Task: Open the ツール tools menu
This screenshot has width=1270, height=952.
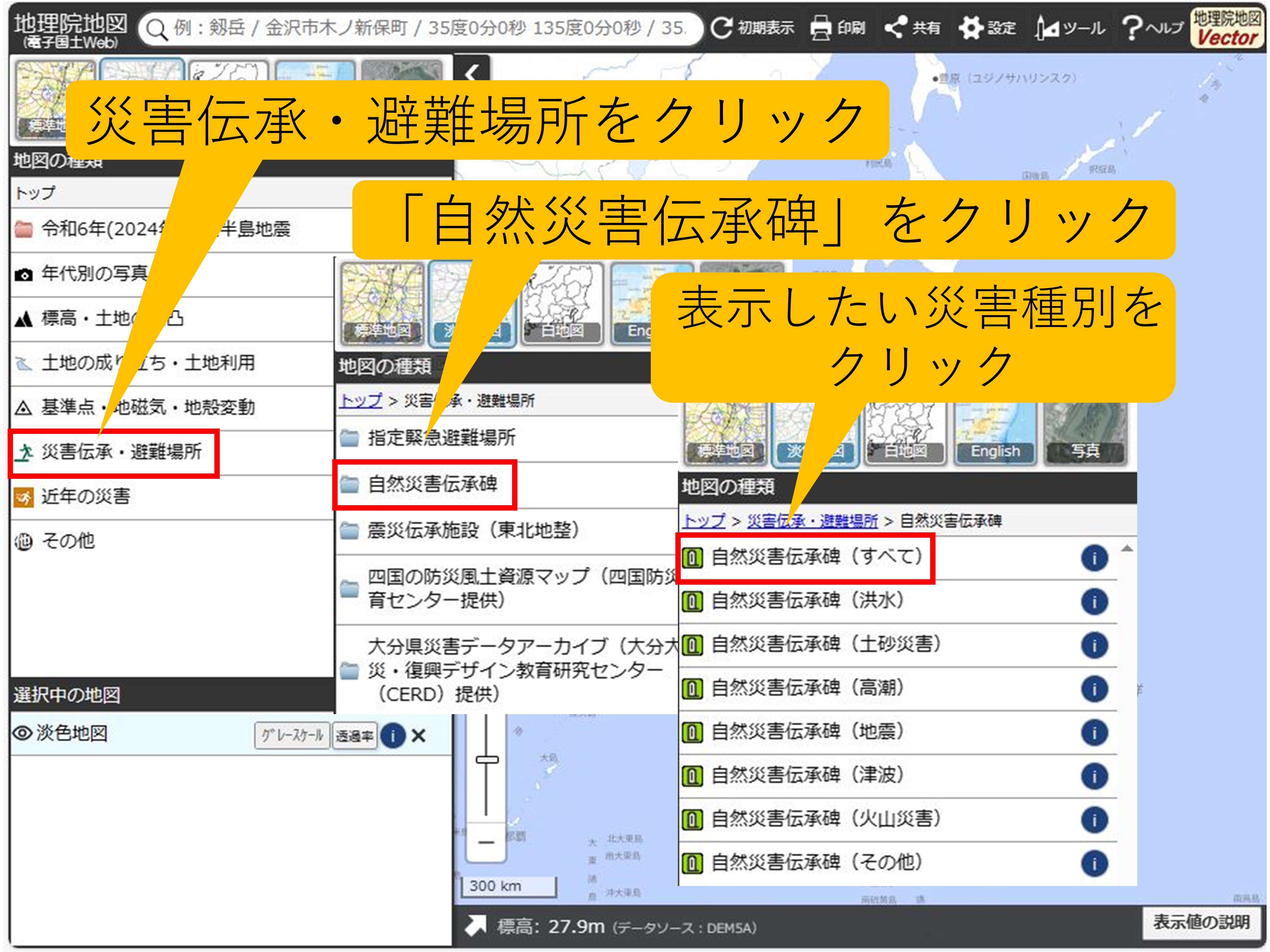Action: (x=1070, y=27)
